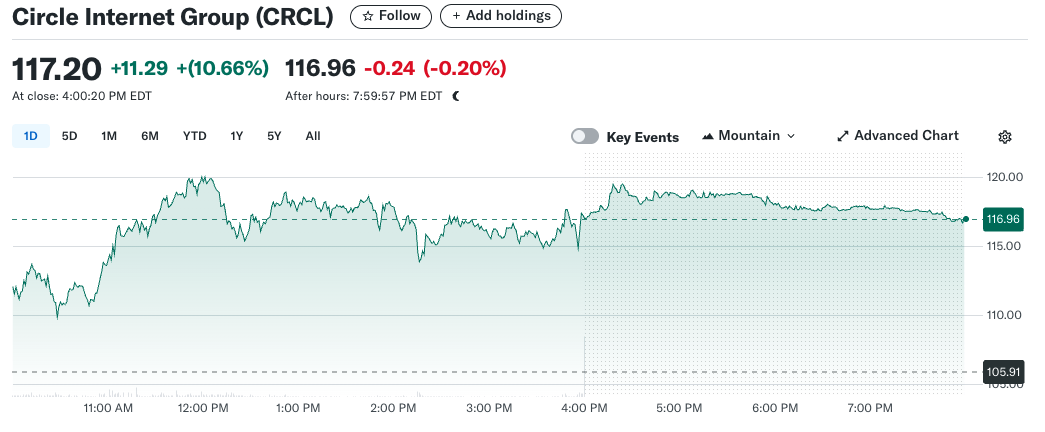Viewport: 1045px width, 432px height.
Task: Switch chart to 1Y range
Action: pyautogui.click(x=236, y=136)
